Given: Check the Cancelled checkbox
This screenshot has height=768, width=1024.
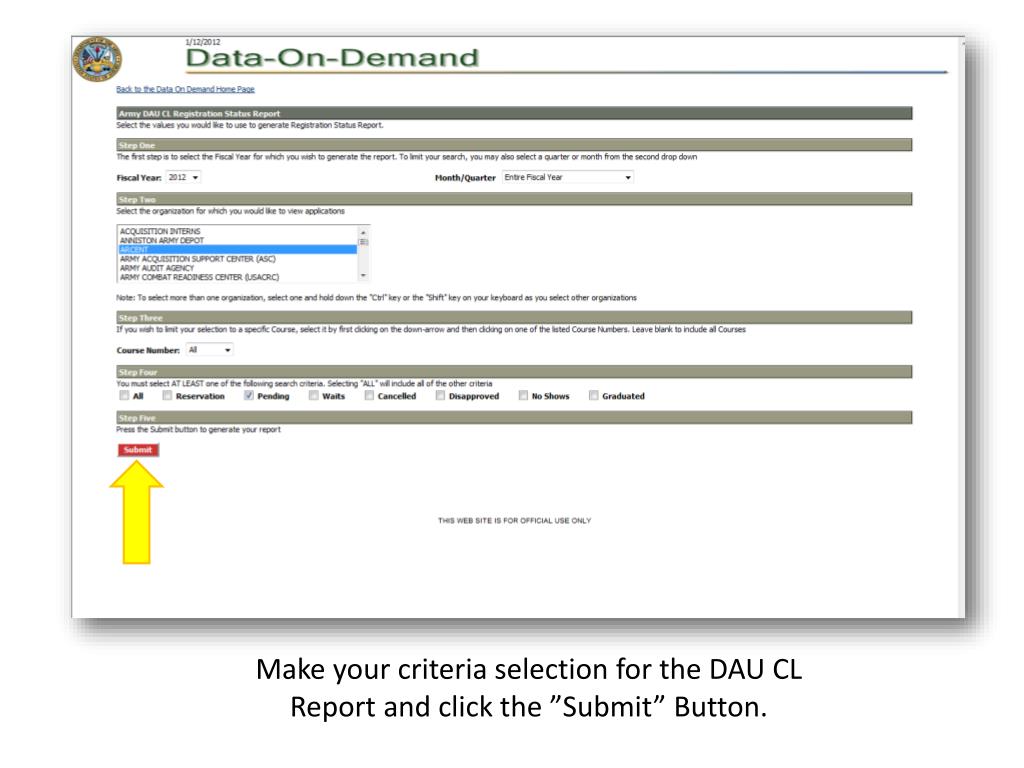Looking at the screenshot, I should coord(369,396).
